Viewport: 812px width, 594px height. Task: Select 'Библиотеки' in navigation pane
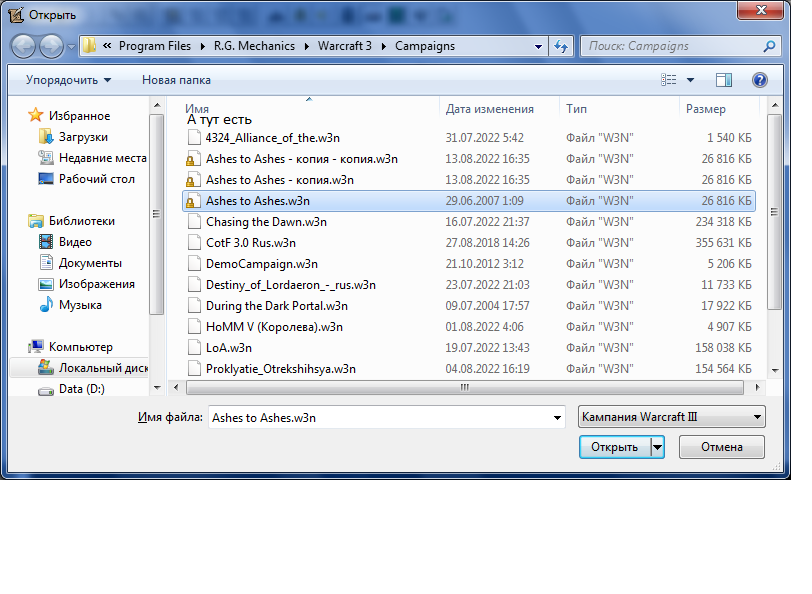coord(81,221)
